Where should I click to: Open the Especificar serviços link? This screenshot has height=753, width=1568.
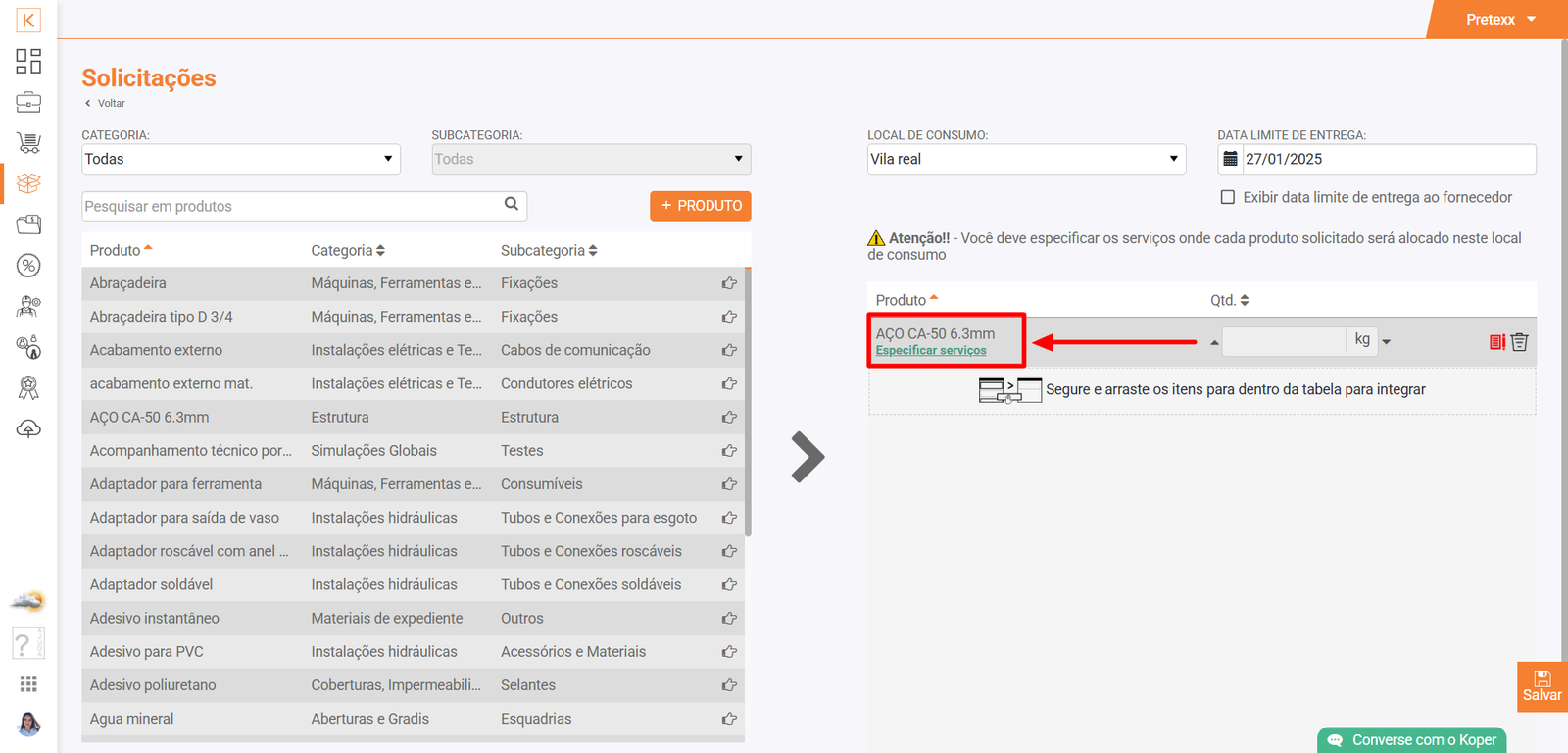point(930,351)
